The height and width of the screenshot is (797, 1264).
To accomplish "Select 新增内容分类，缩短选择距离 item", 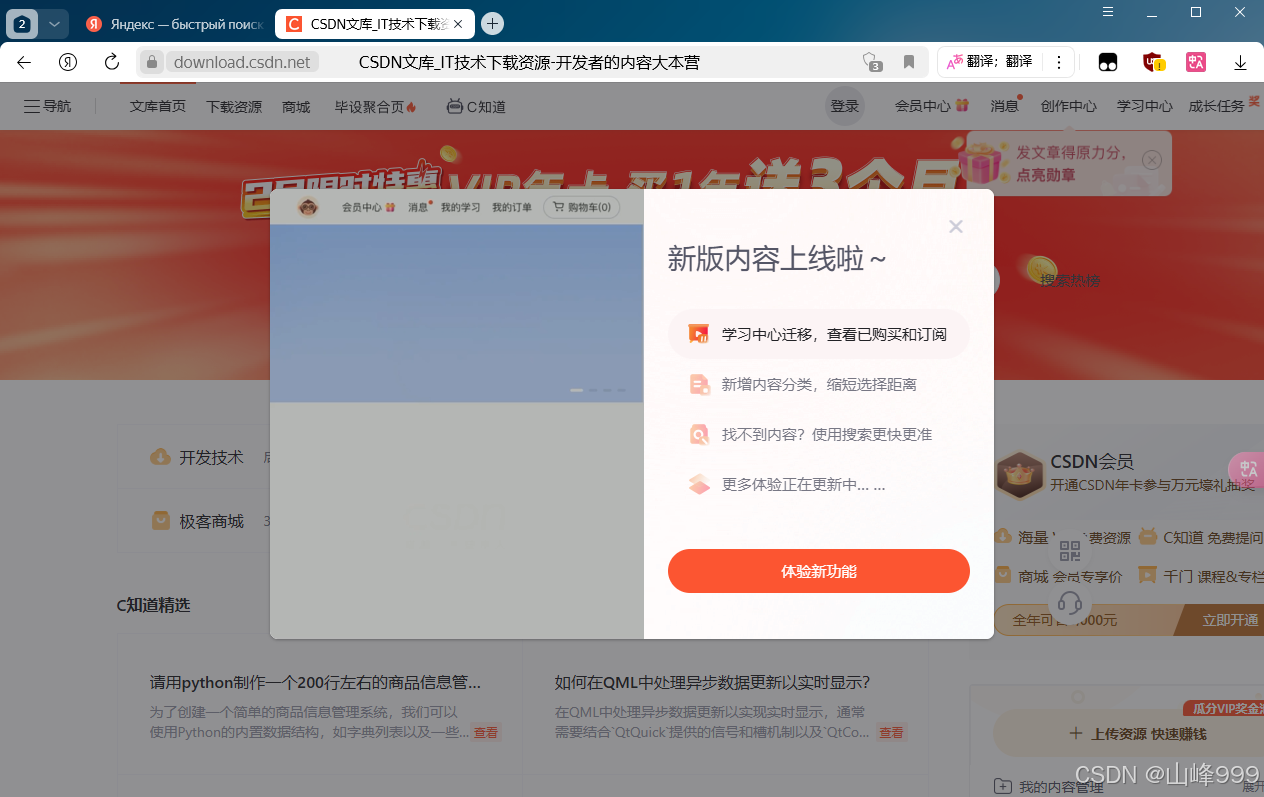I will pyautogui.click(x=819, y=384).
